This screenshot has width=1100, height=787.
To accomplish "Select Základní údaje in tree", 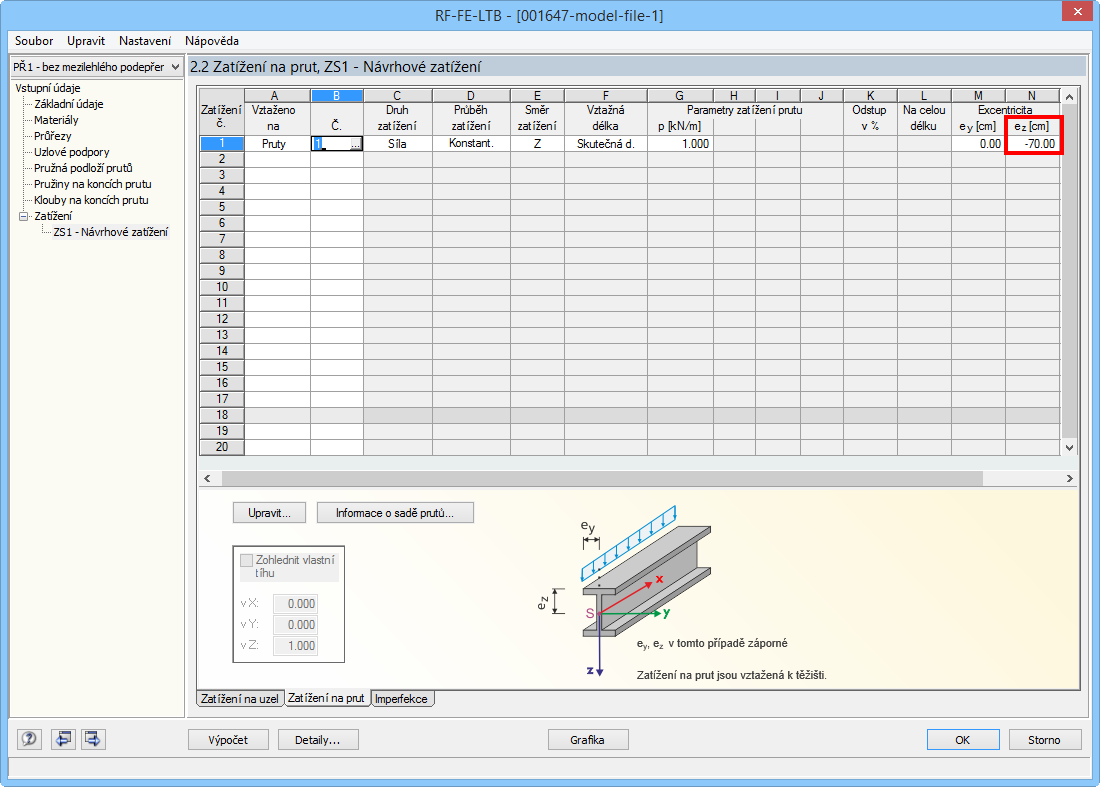I will click(69, 104).
